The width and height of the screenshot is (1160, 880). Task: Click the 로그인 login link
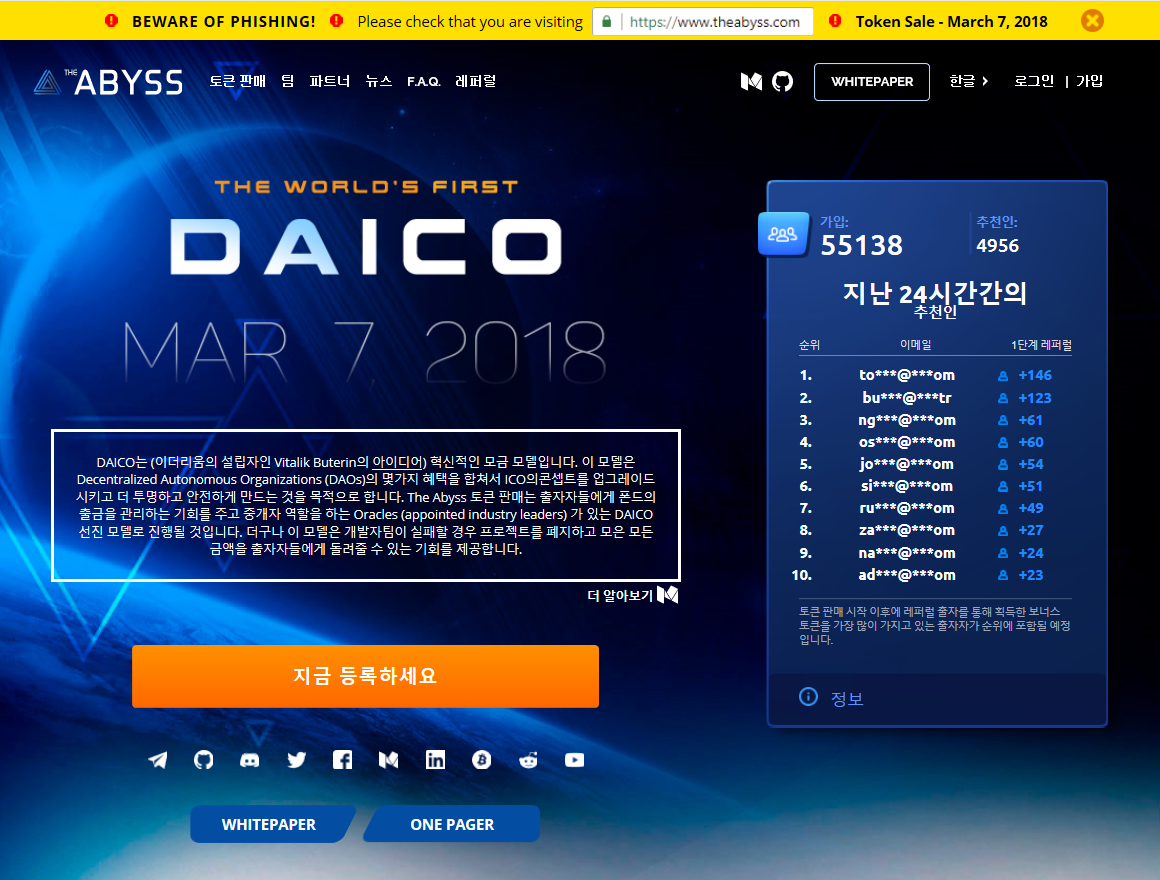[1033, 81]
